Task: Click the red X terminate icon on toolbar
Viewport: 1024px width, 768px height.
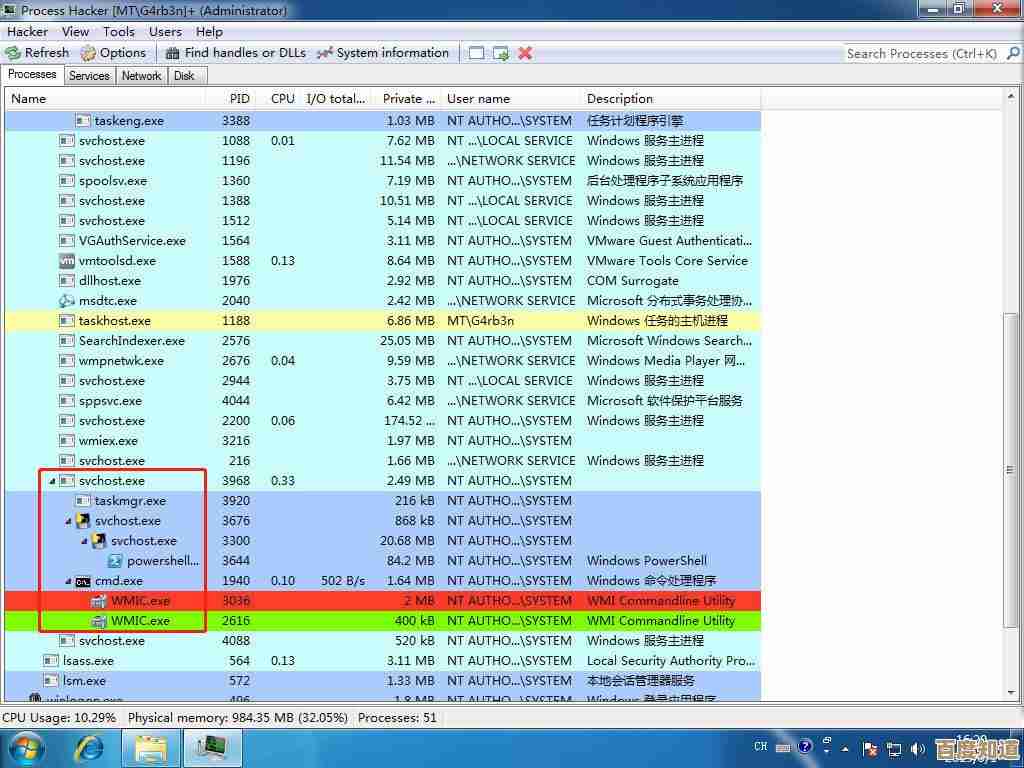Action: click(524, 53)
